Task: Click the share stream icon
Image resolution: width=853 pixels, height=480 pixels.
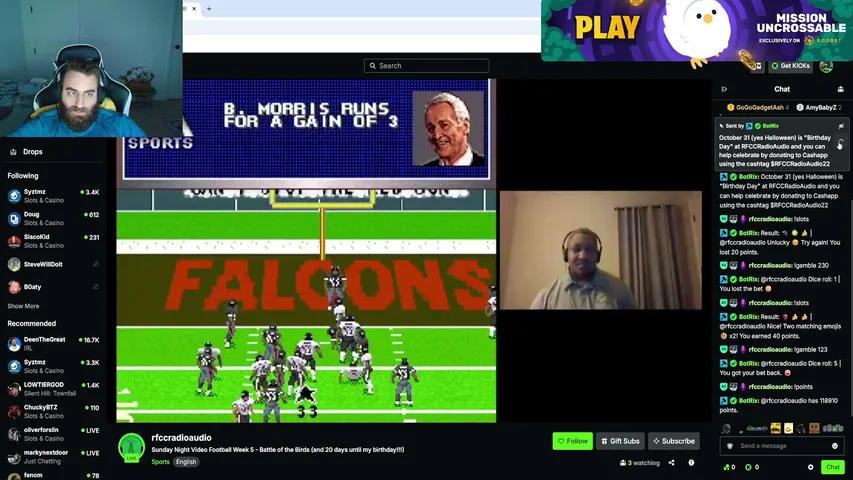Action: click(x=671, y=463)
